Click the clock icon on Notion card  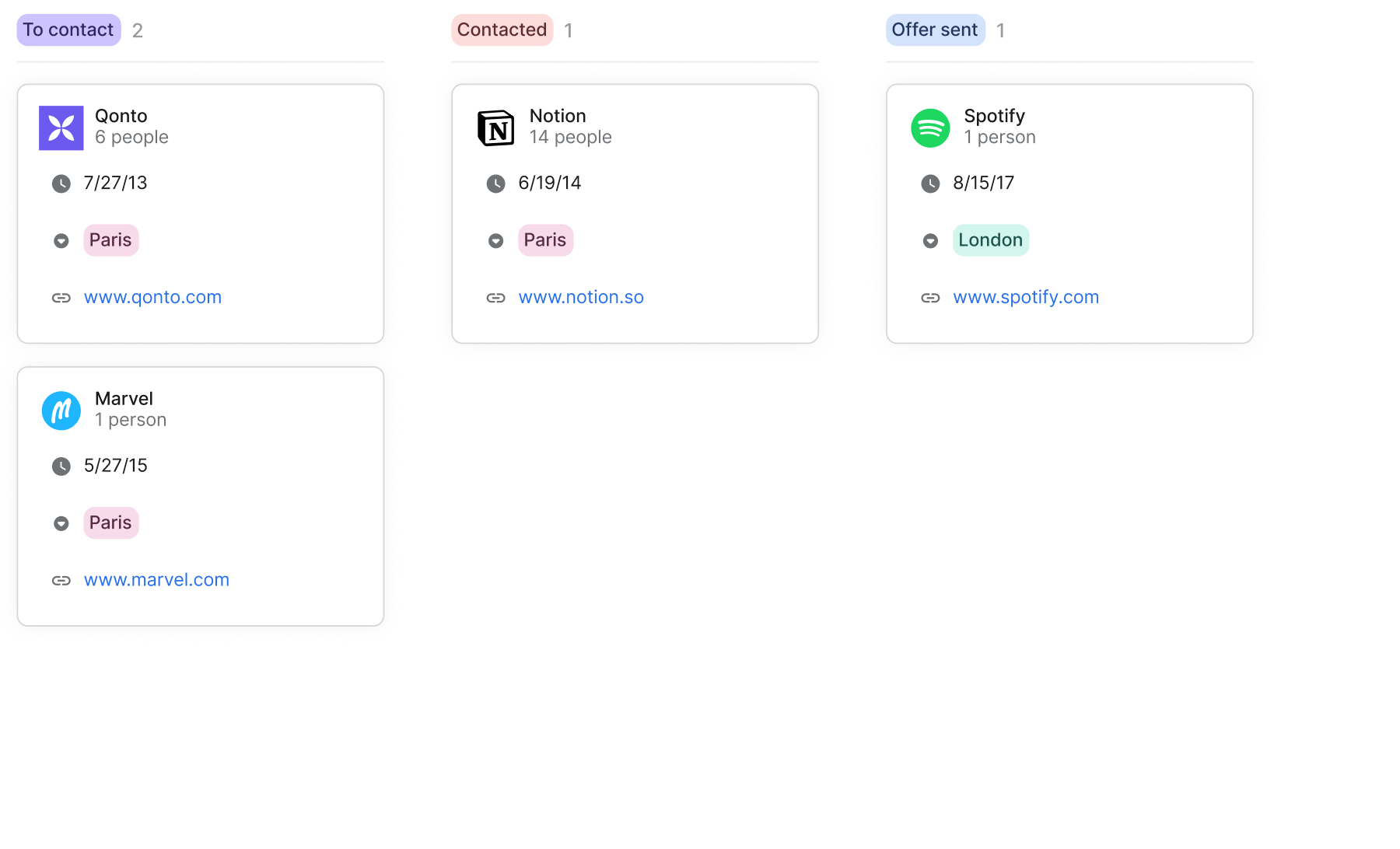496,183
